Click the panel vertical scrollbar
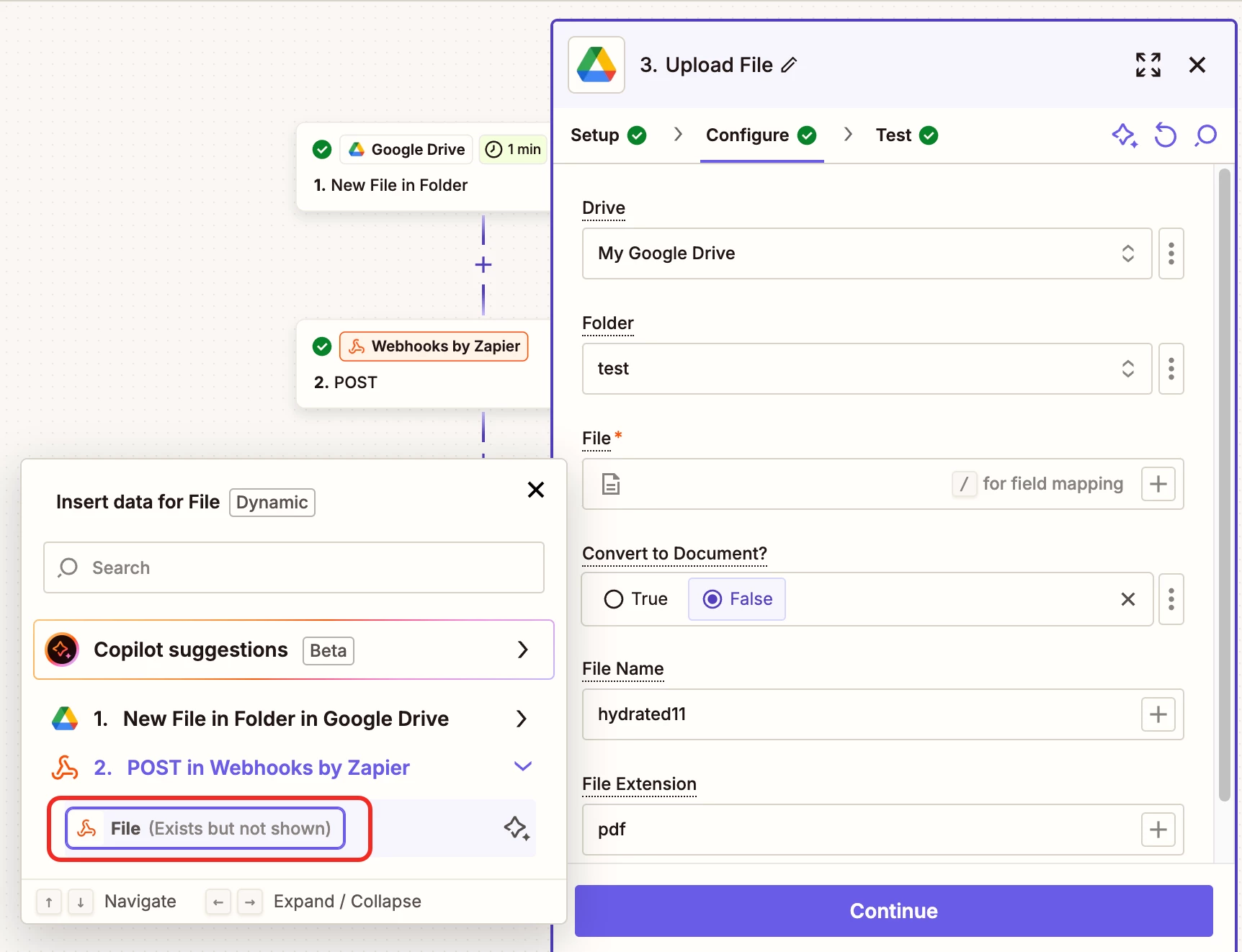 tap(1225, 485)
